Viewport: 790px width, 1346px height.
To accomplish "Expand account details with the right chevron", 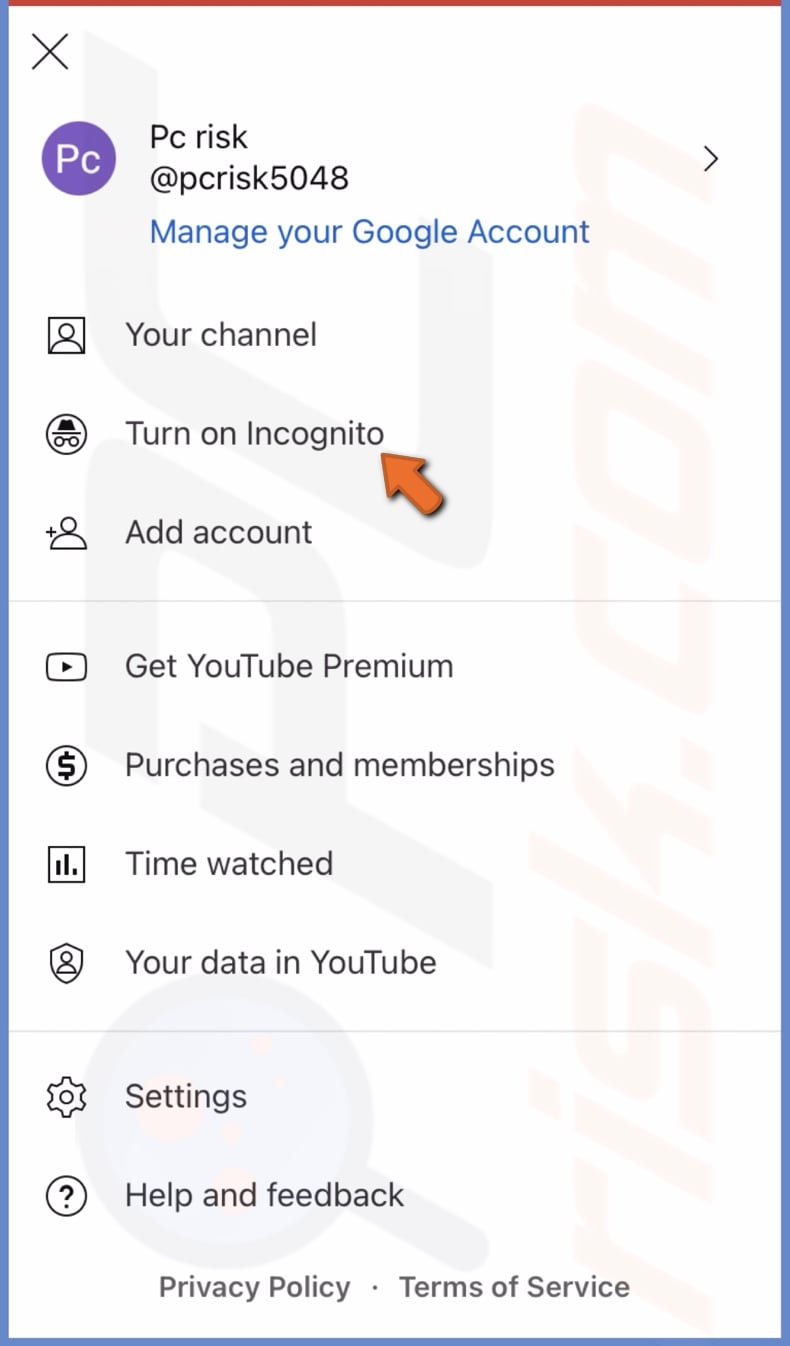I will point(710,158).
